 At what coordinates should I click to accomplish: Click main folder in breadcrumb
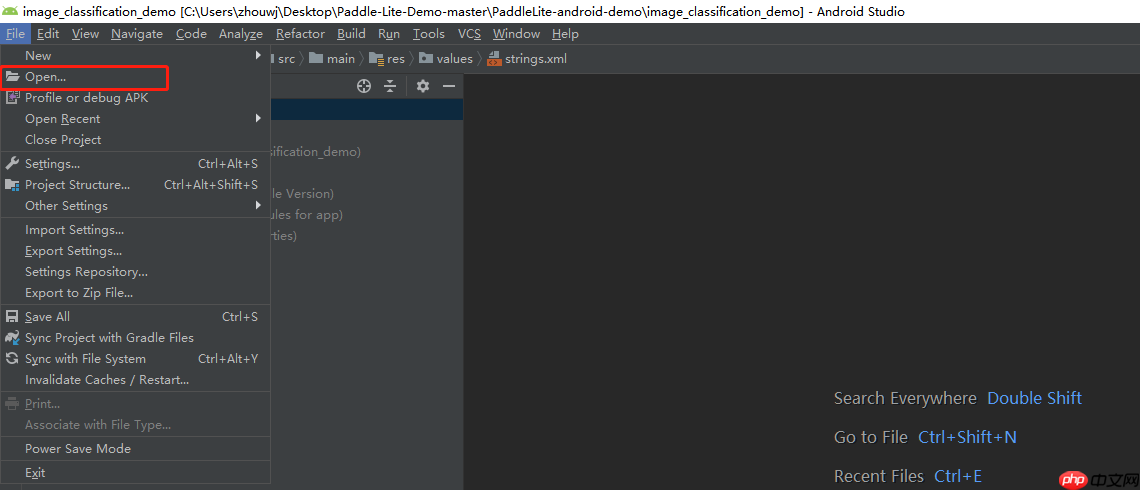[x=341, y=59]
